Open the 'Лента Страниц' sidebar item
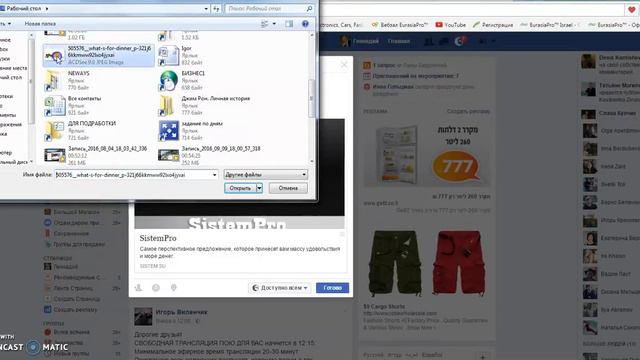640x360 pixels. pos(73,288)
